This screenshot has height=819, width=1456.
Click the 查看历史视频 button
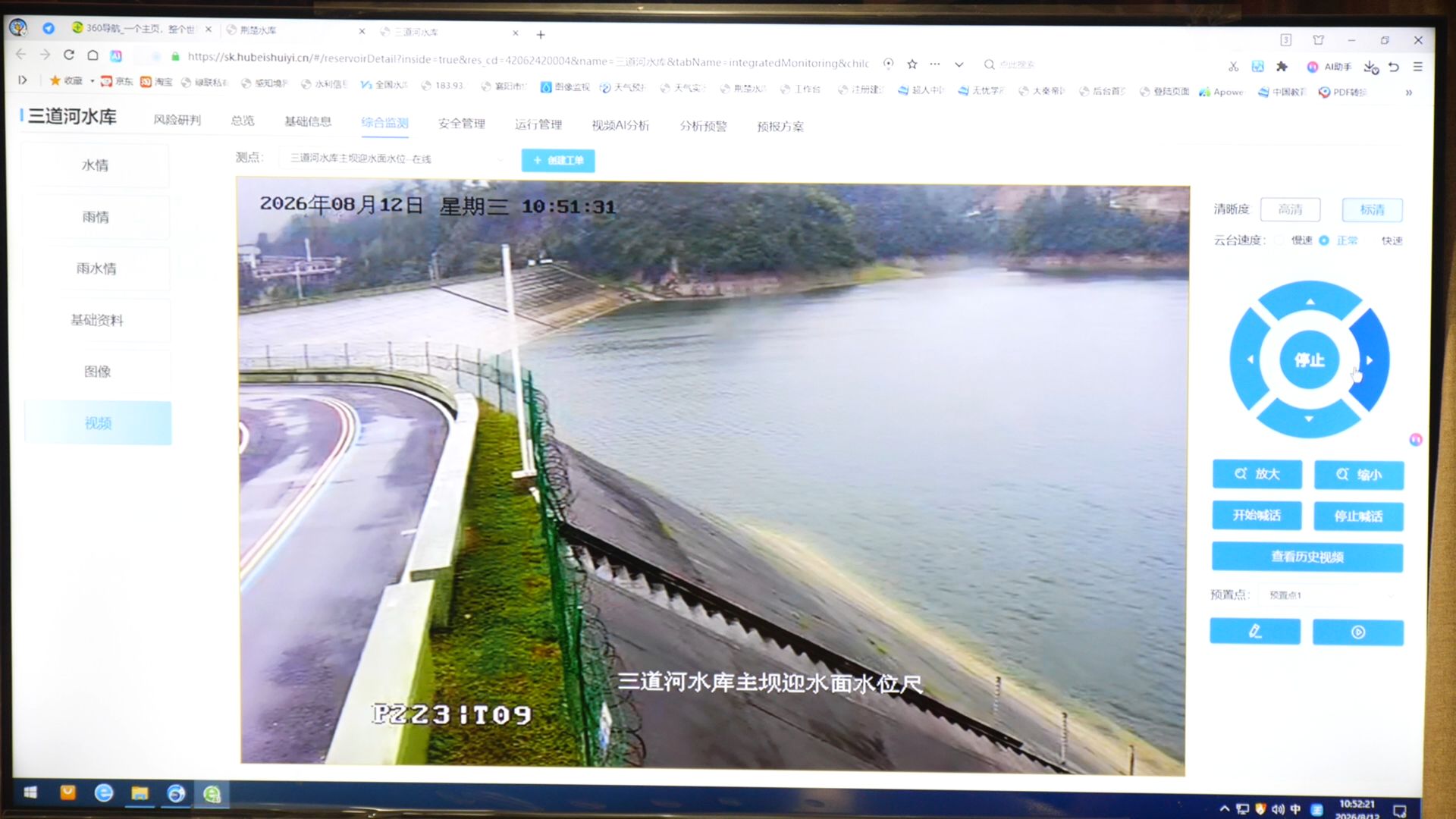1307,557
